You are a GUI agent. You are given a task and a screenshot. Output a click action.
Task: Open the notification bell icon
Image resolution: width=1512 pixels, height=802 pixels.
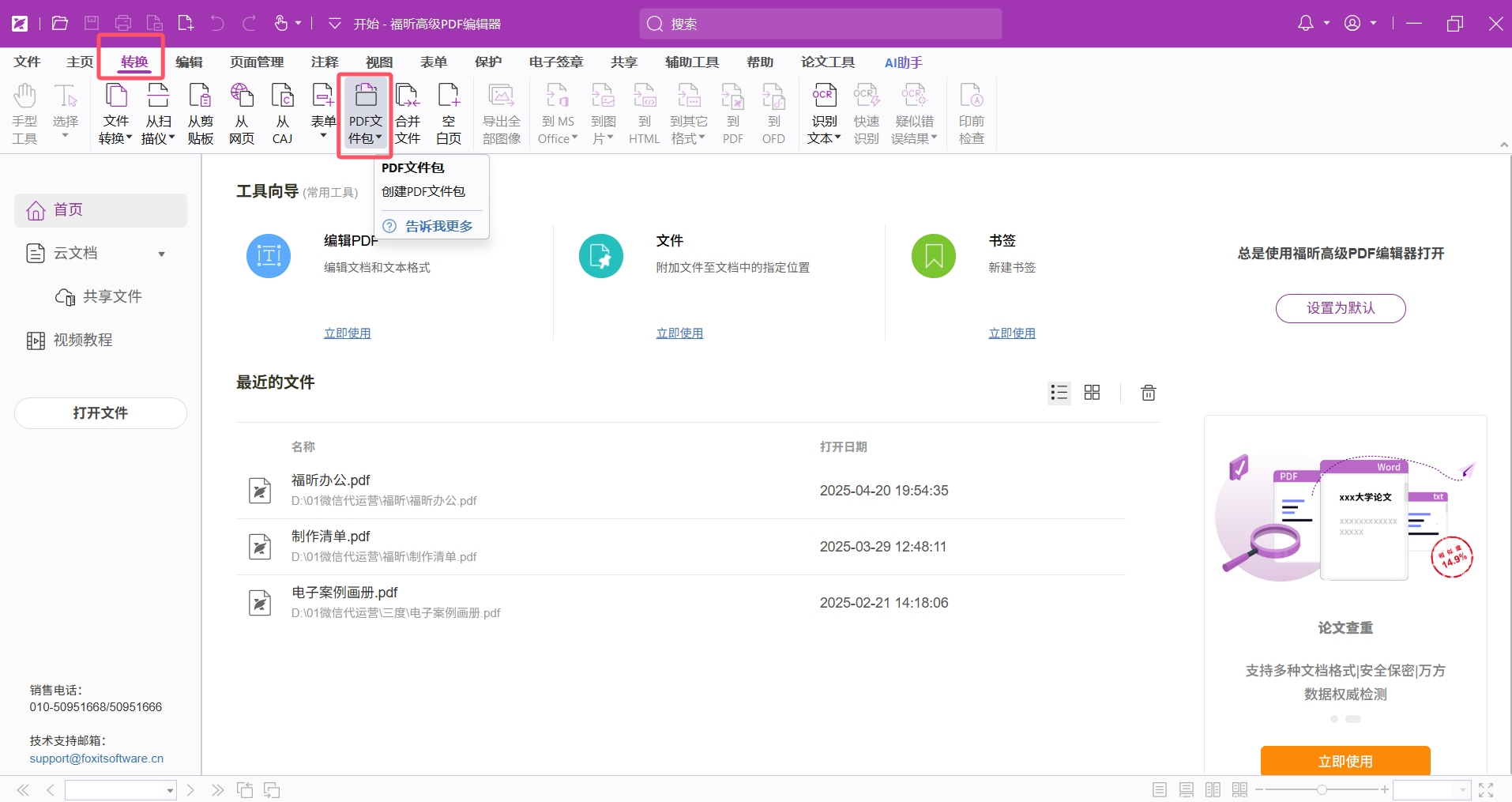[1306, 24]
